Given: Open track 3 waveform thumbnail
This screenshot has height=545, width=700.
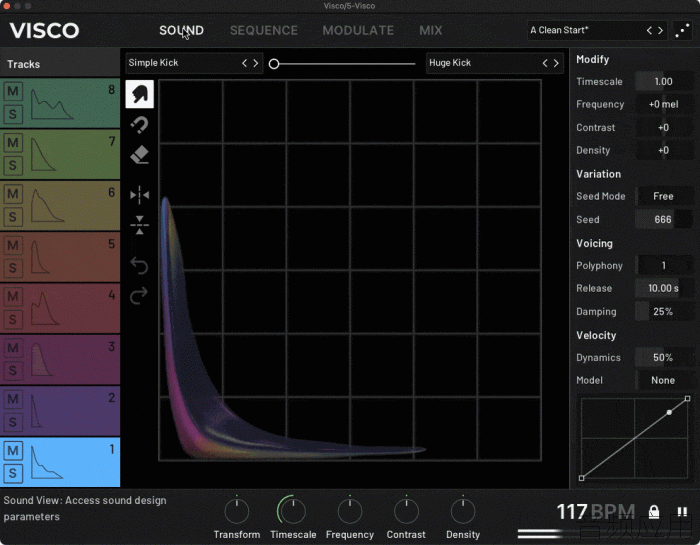Looking at the screenshot, I should [41, 360].
